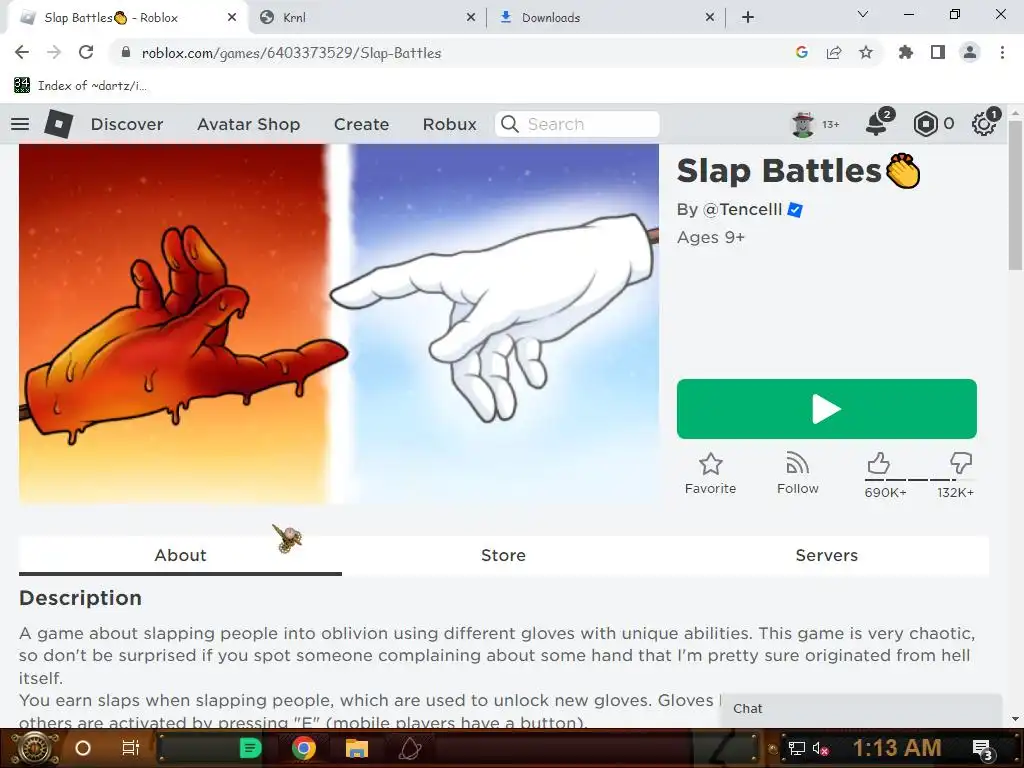Viewport: 1024px width, 768px height.
Task: Open the Avatar Shop page
Action: tap(249, 124)
